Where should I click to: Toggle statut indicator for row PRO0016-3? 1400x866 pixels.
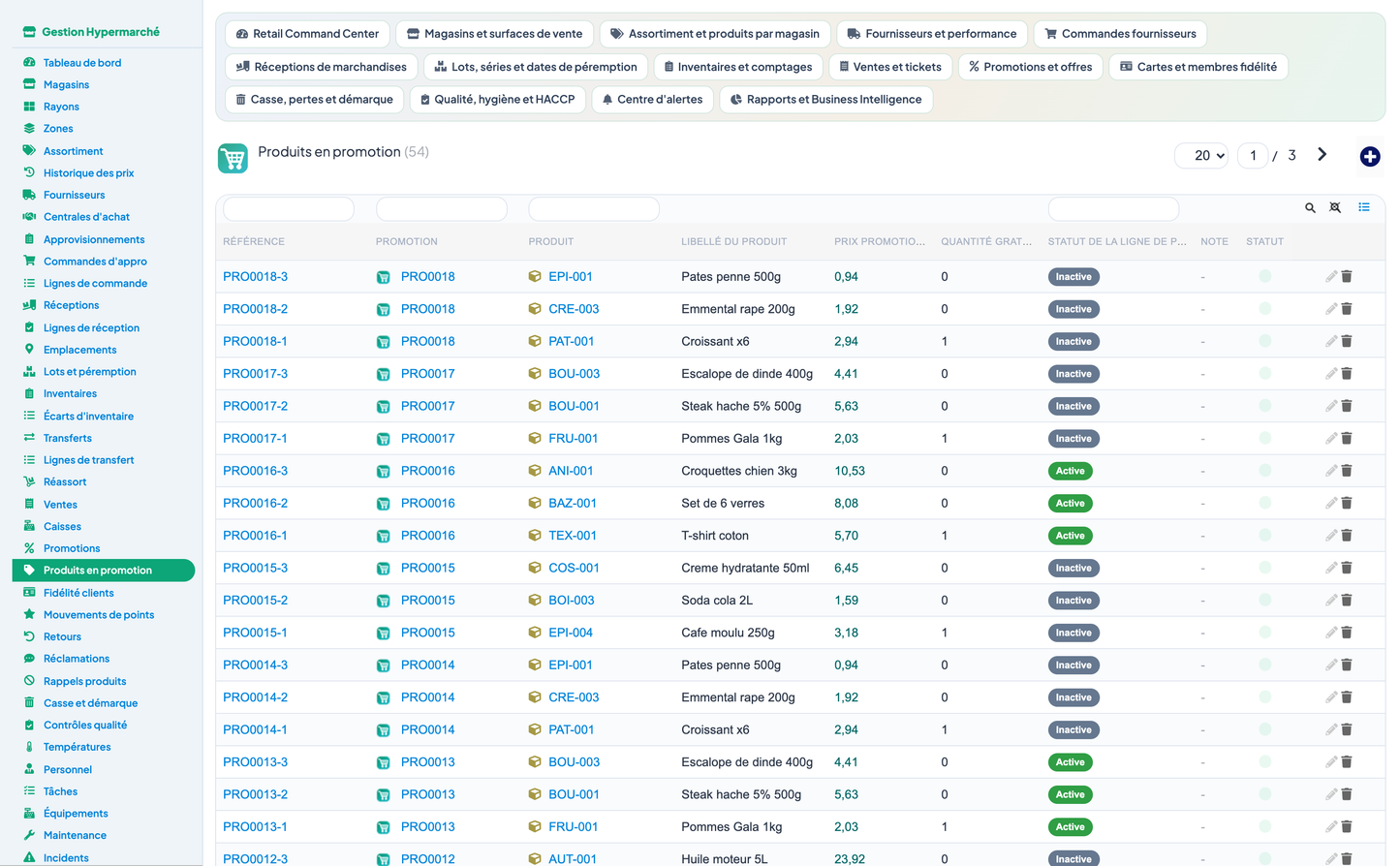point(1264,470)
